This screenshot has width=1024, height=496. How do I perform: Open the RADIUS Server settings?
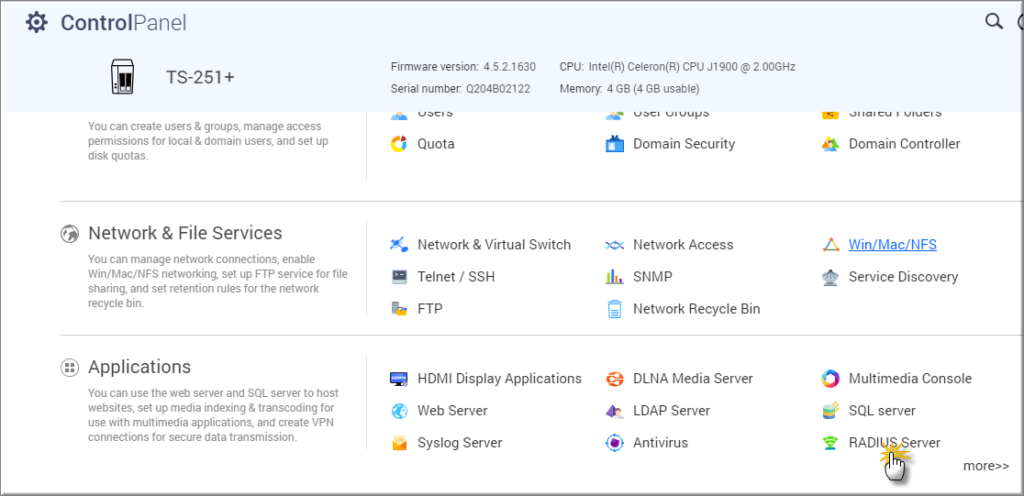tap(893, 443)
